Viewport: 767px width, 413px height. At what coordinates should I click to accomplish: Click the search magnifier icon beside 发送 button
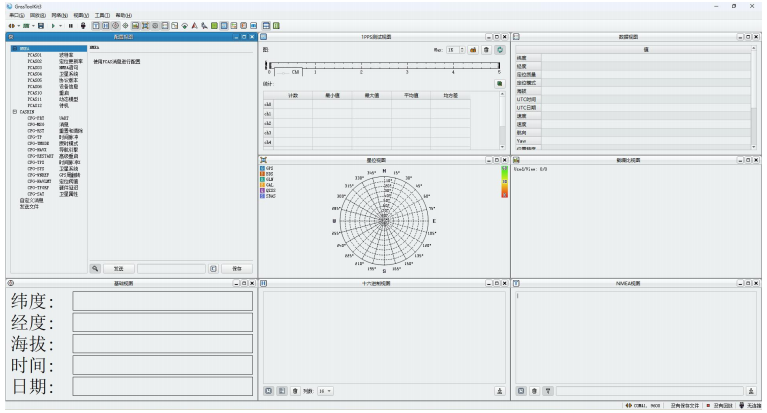96,268
